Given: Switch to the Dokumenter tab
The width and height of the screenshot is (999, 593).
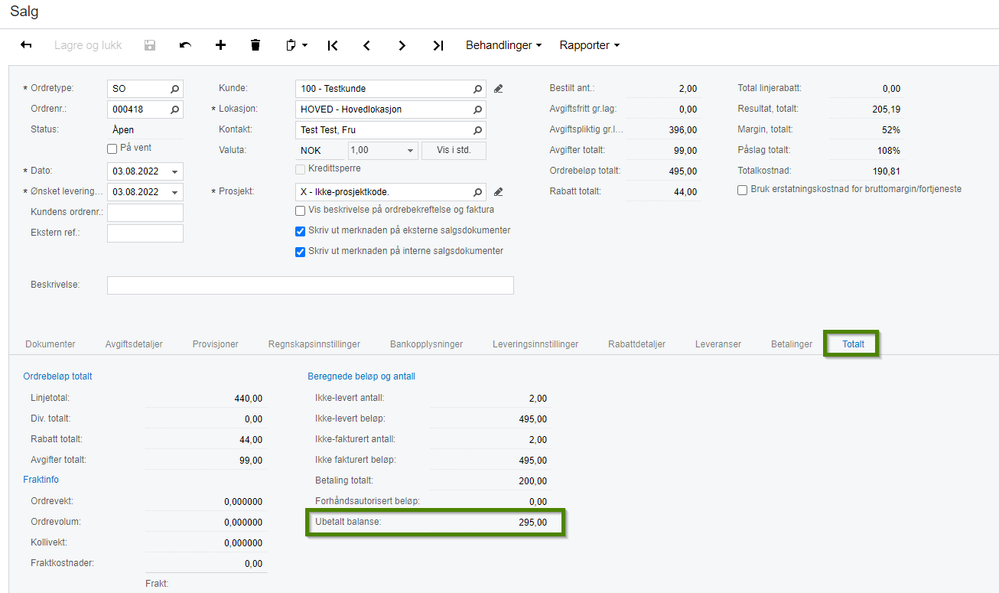Looking at the screenshot, I should pyautogui.click(x=50, y=344).
